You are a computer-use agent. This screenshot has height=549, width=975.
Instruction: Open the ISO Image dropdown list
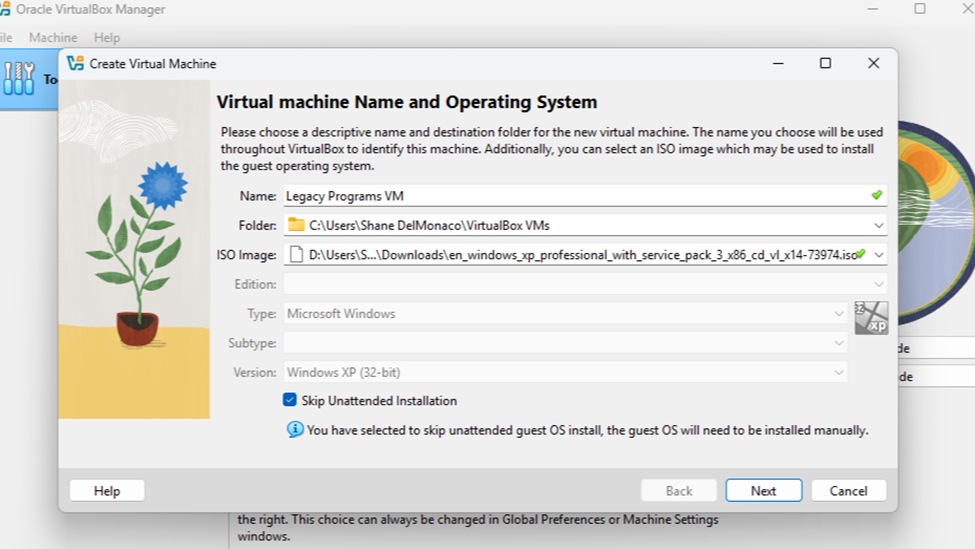tap(878, 255)
